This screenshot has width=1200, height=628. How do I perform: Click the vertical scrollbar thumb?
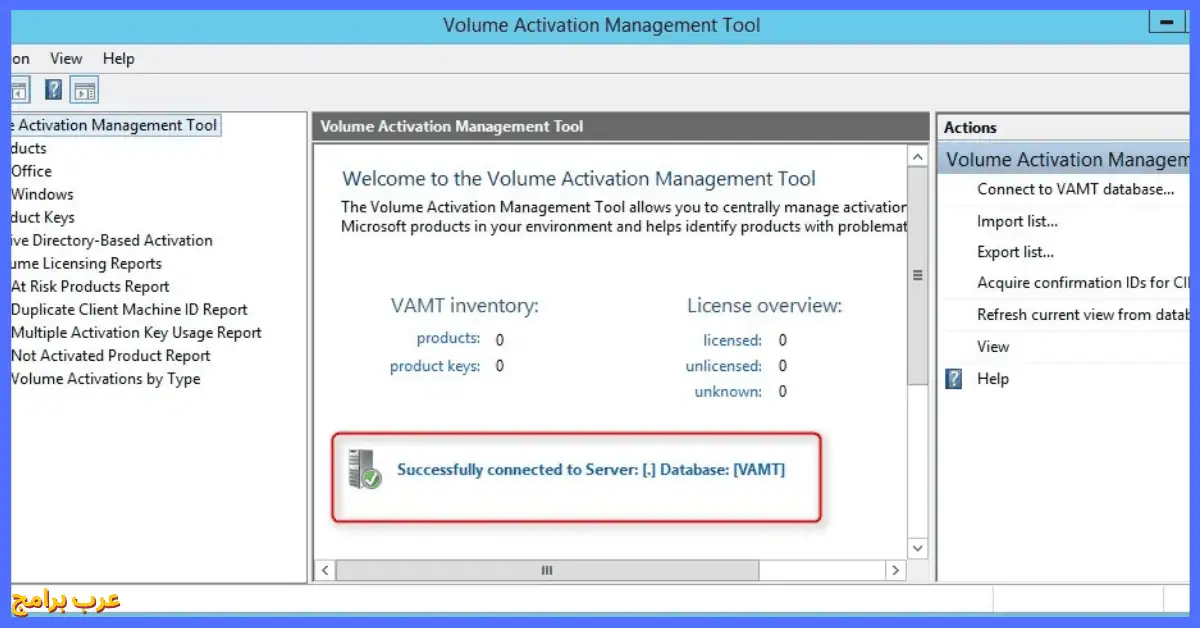point(918,277)
